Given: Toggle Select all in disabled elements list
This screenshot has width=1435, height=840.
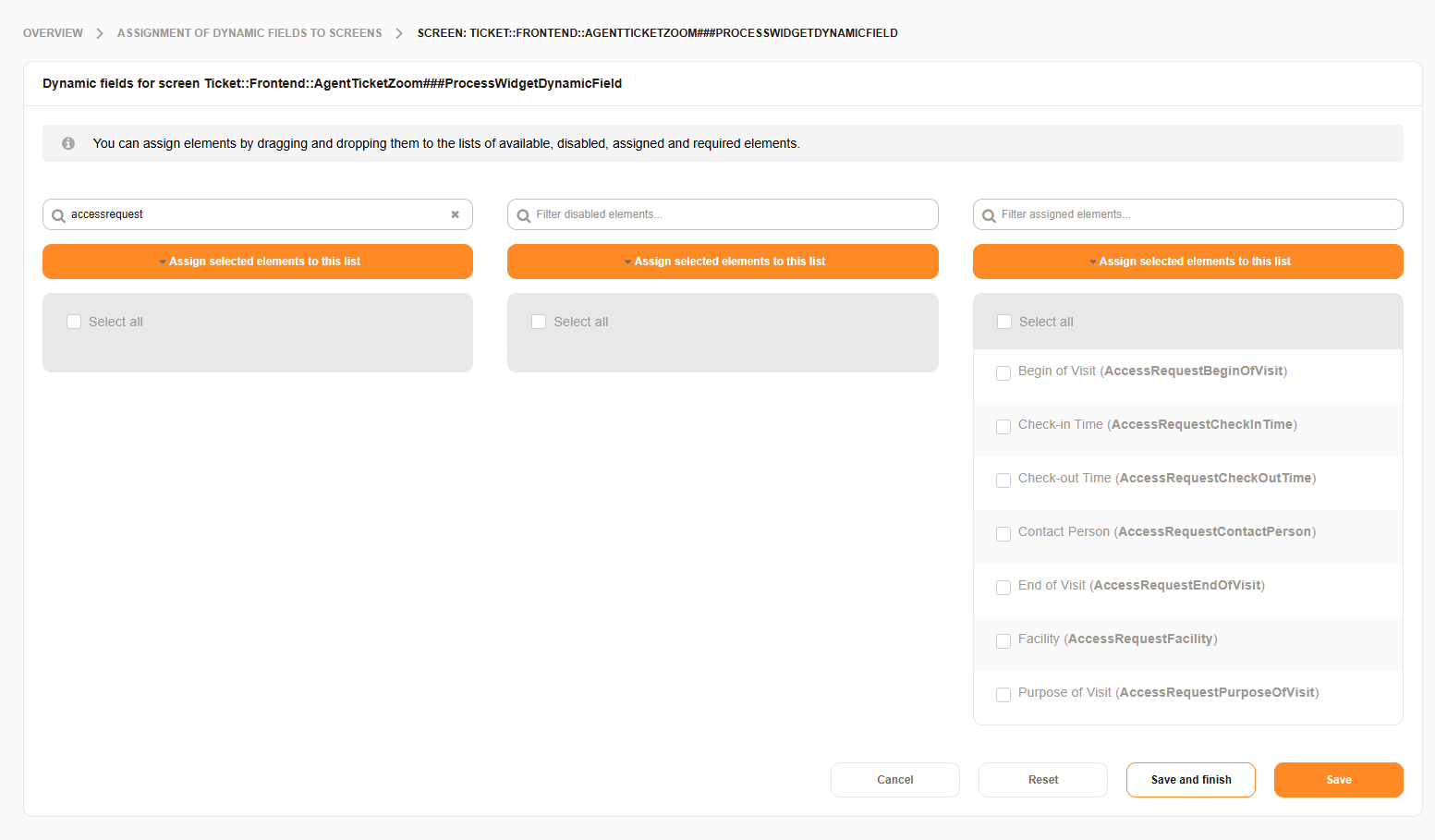Looking at the screenshot, I should 539,322.
